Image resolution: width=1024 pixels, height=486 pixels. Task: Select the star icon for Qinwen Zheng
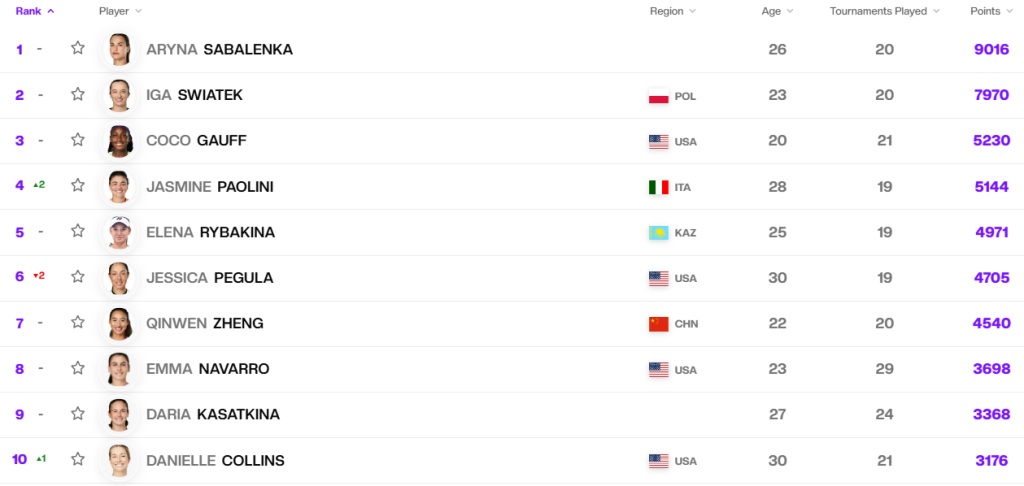[x=78, y=322]
